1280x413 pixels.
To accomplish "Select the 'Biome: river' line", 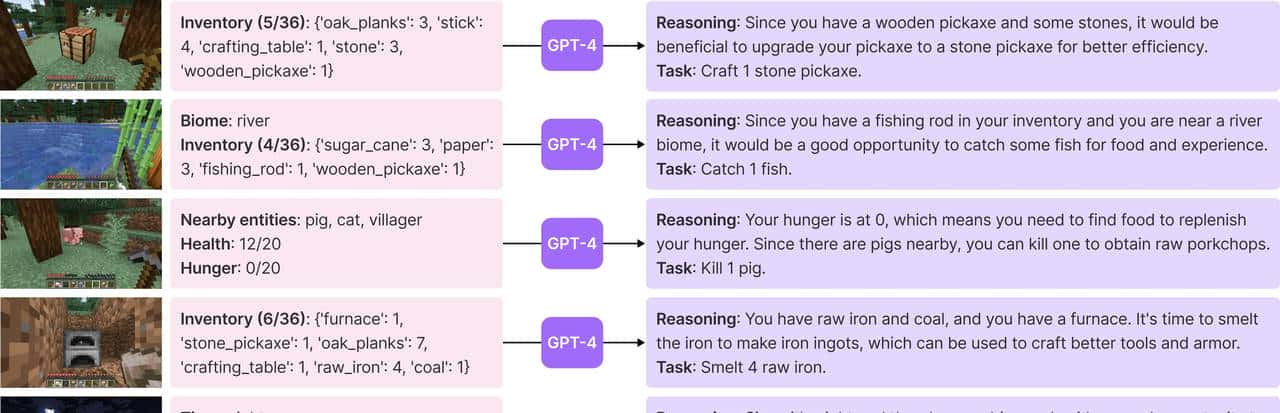I will point(224,120).
